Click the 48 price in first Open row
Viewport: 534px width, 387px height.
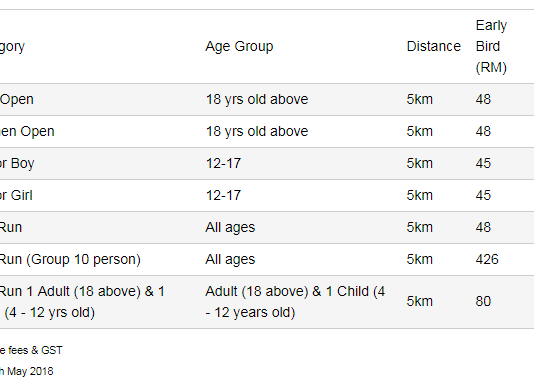tap(483, 99)
